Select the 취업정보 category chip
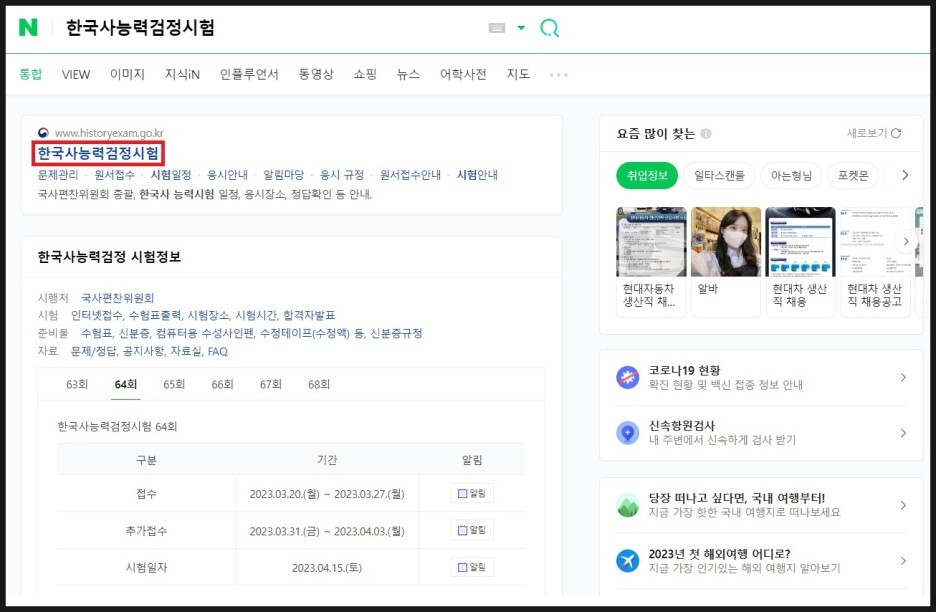936x612 pixels. tap(647, 176)
